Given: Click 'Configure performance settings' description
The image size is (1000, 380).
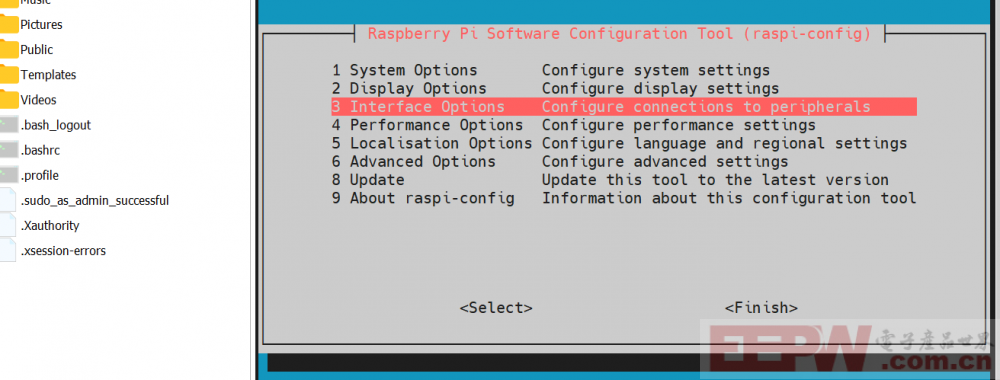Looking at the screenshot, I should 679,125.
